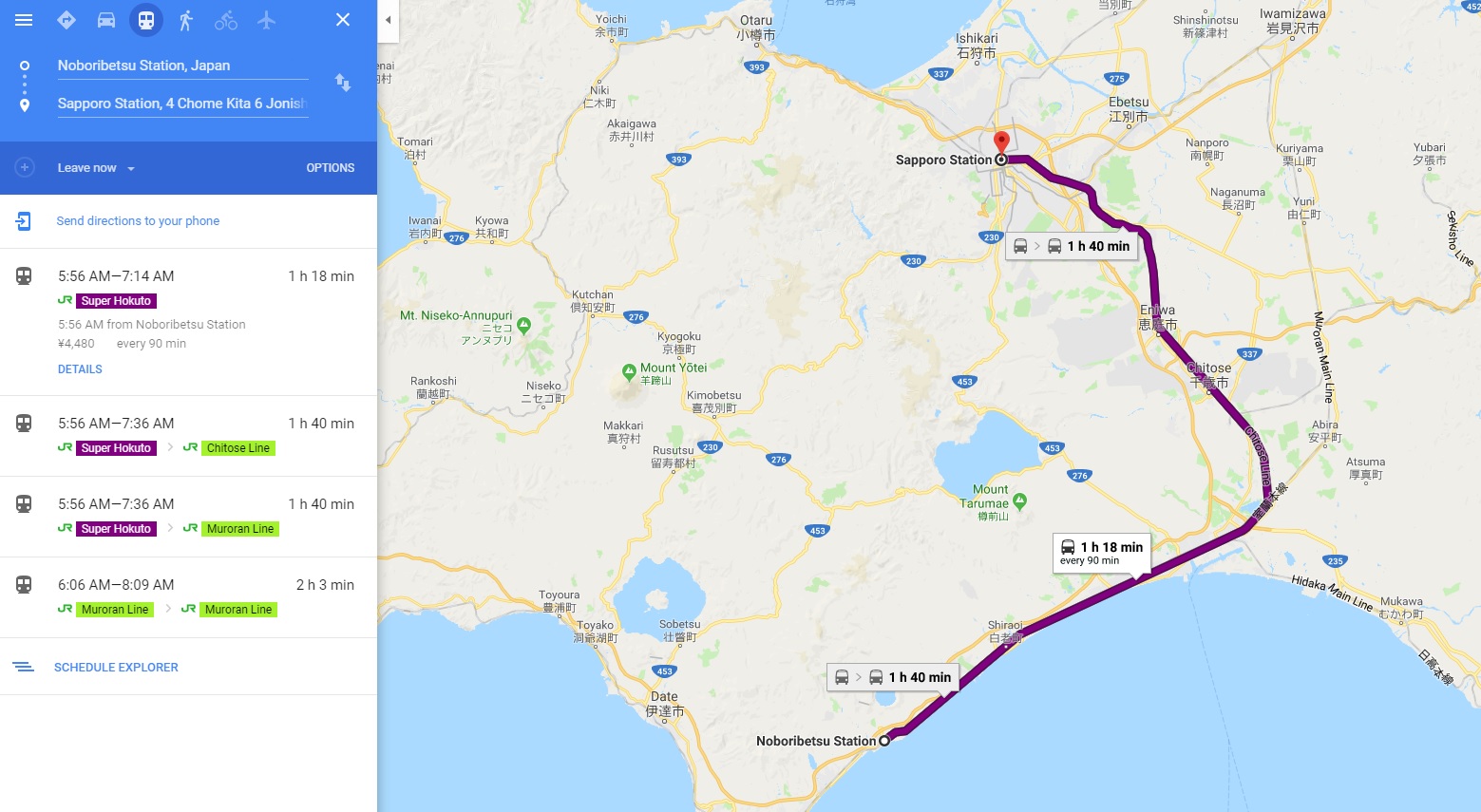Collapse the side panel arrow

point(388,20)
